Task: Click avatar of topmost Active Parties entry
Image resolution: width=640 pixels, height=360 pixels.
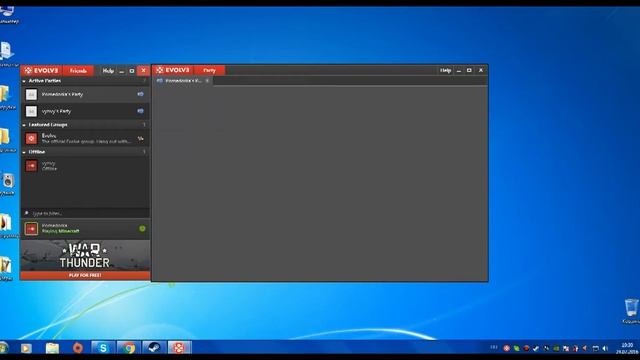Action: tap(31, 94)
